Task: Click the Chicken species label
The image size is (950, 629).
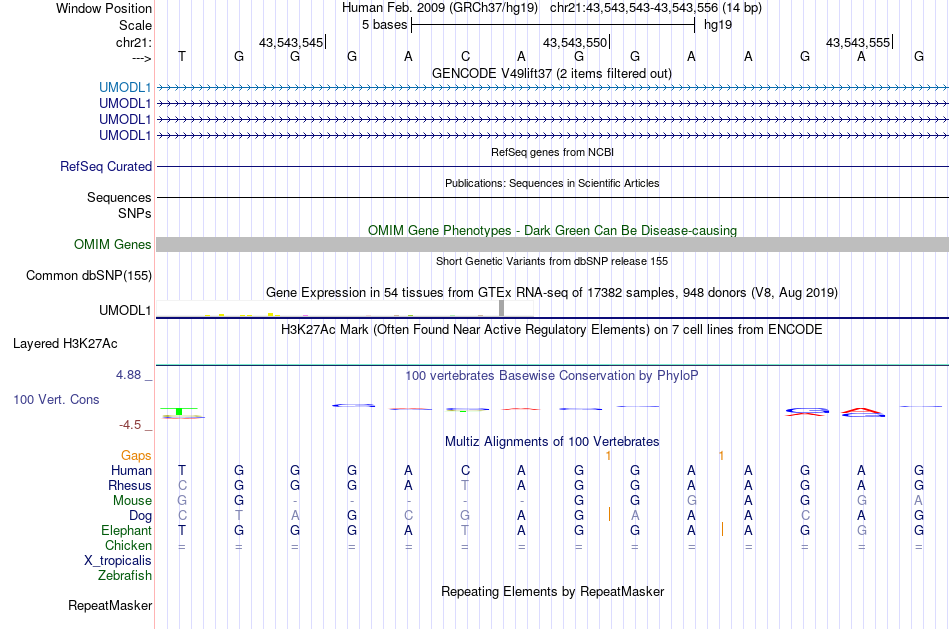Action: [x=128, y=545]
